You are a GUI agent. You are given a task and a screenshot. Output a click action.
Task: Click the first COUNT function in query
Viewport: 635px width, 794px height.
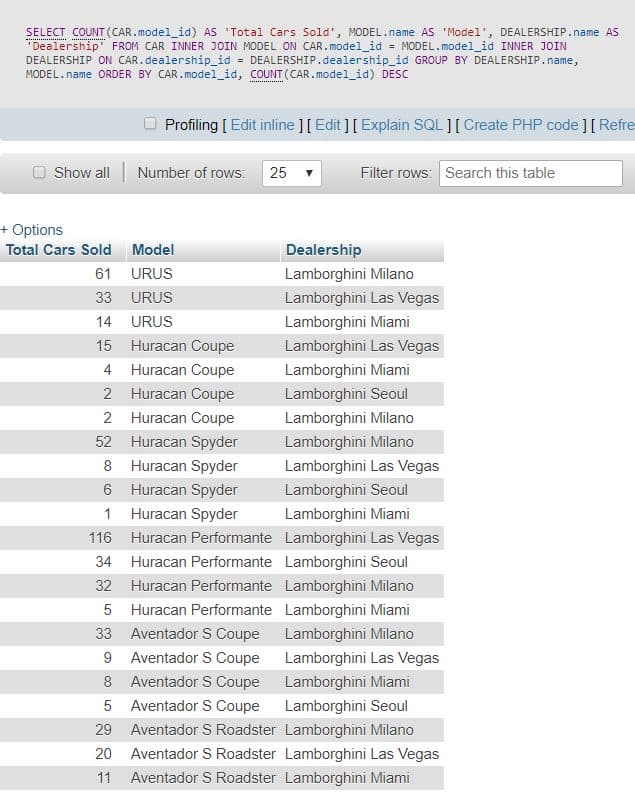pos(88,32)
